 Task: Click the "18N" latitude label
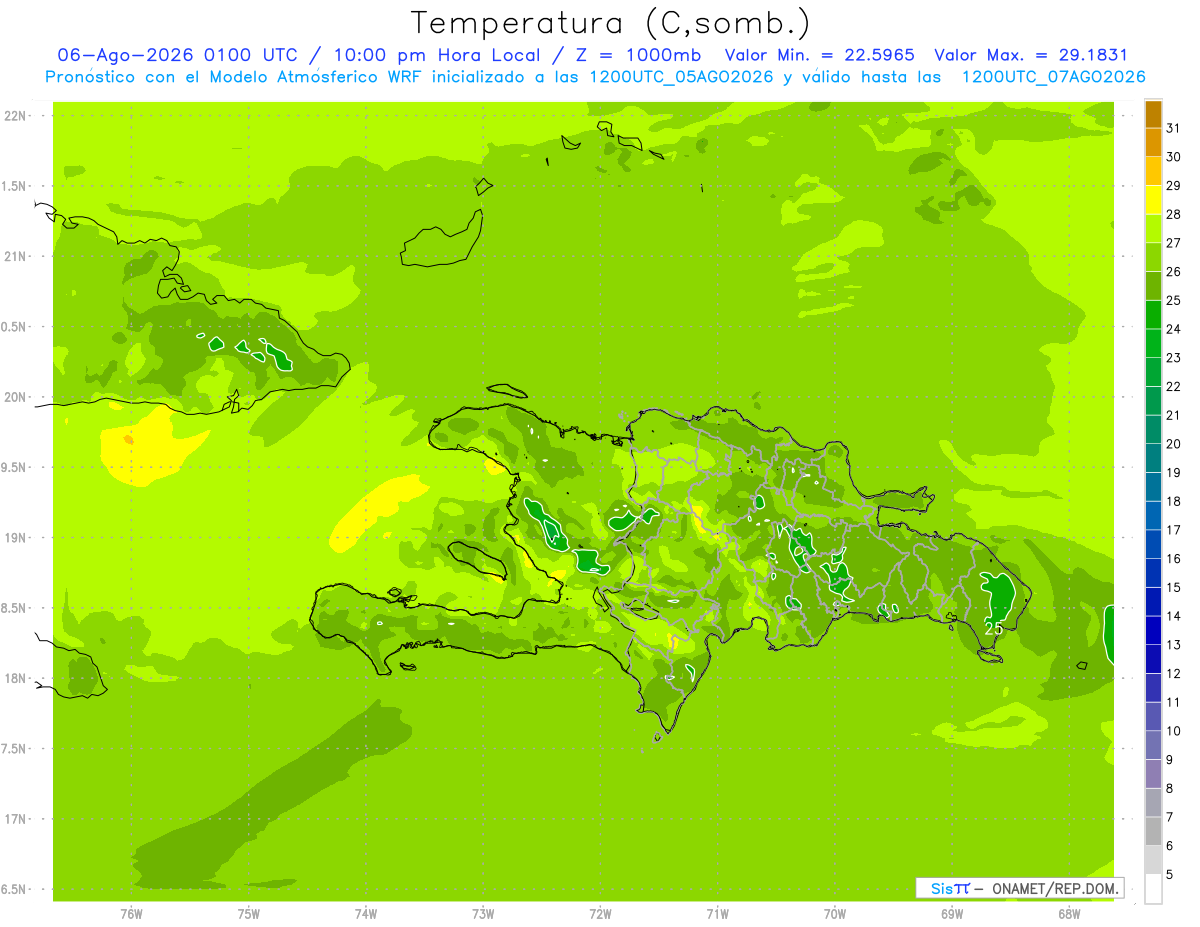pyautogui.click(x=15, y=679)
